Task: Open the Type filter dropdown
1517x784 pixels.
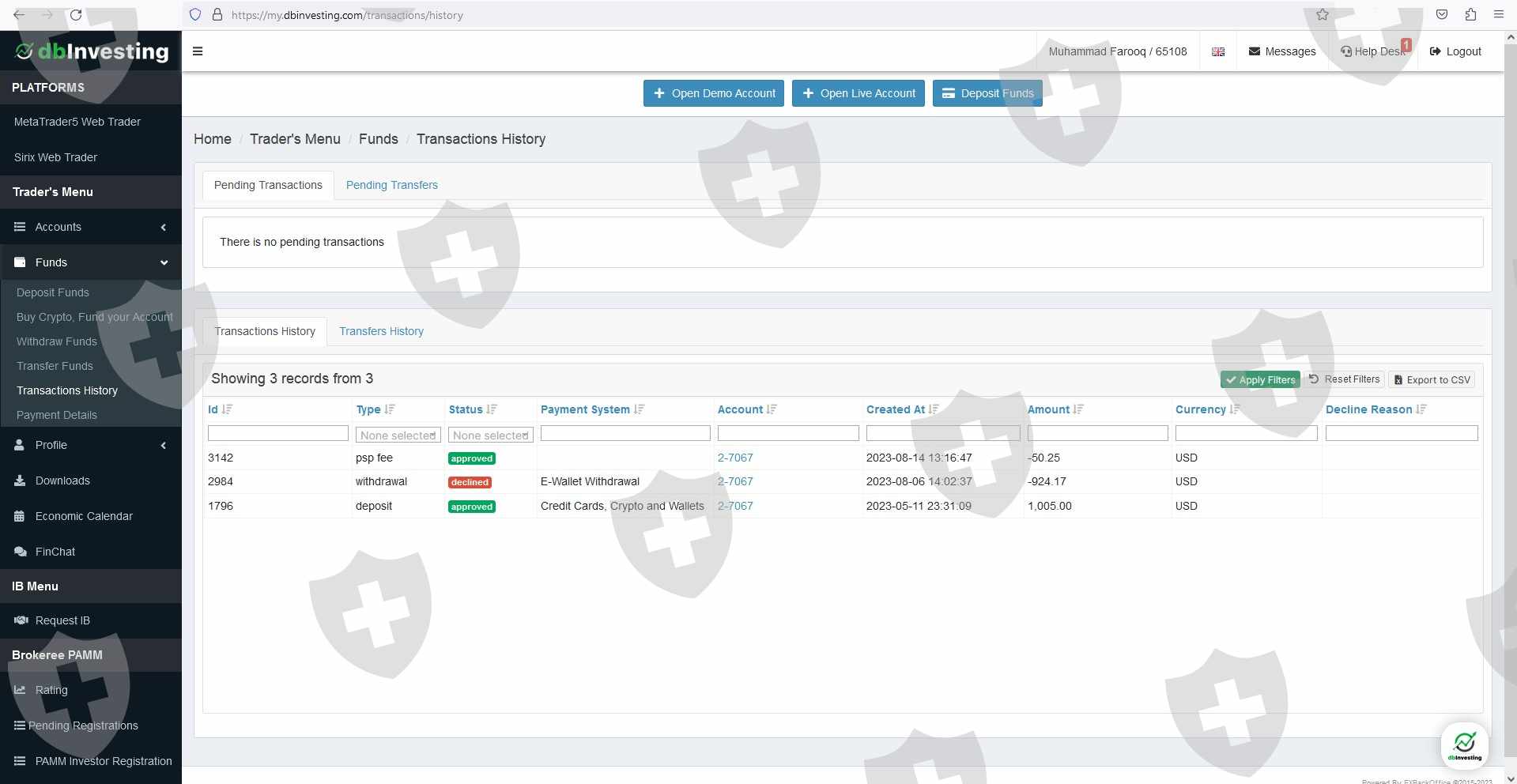Action: click(398, 435)
